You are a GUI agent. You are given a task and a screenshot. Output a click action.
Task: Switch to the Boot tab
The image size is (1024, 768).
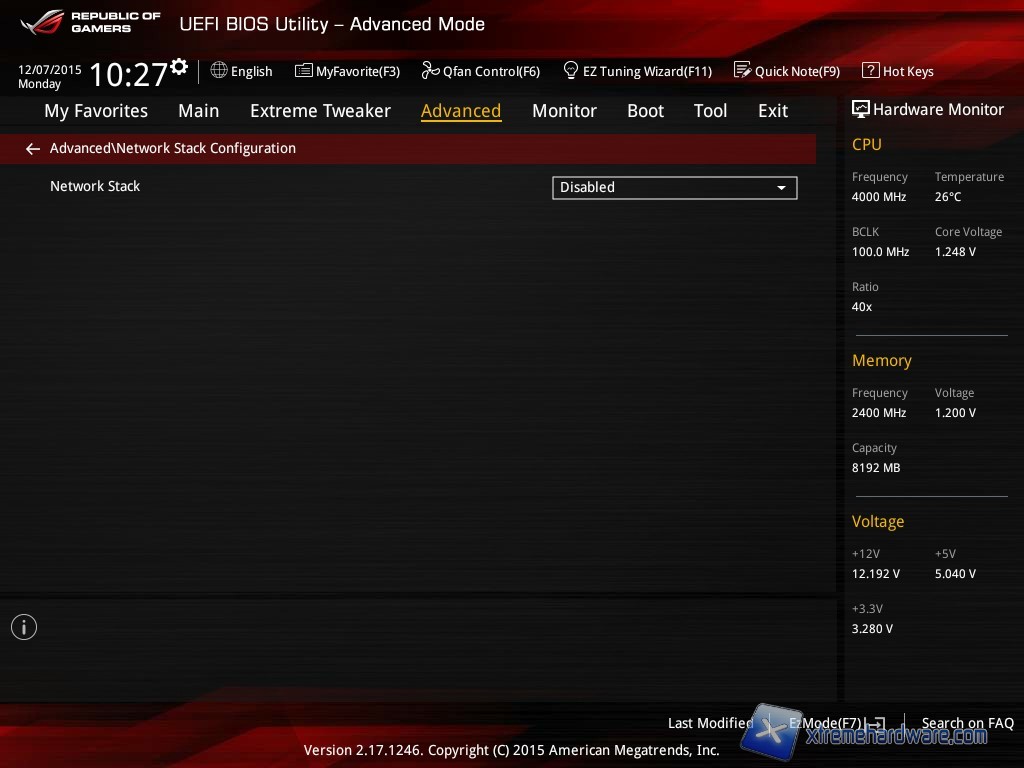click(645, 111)
